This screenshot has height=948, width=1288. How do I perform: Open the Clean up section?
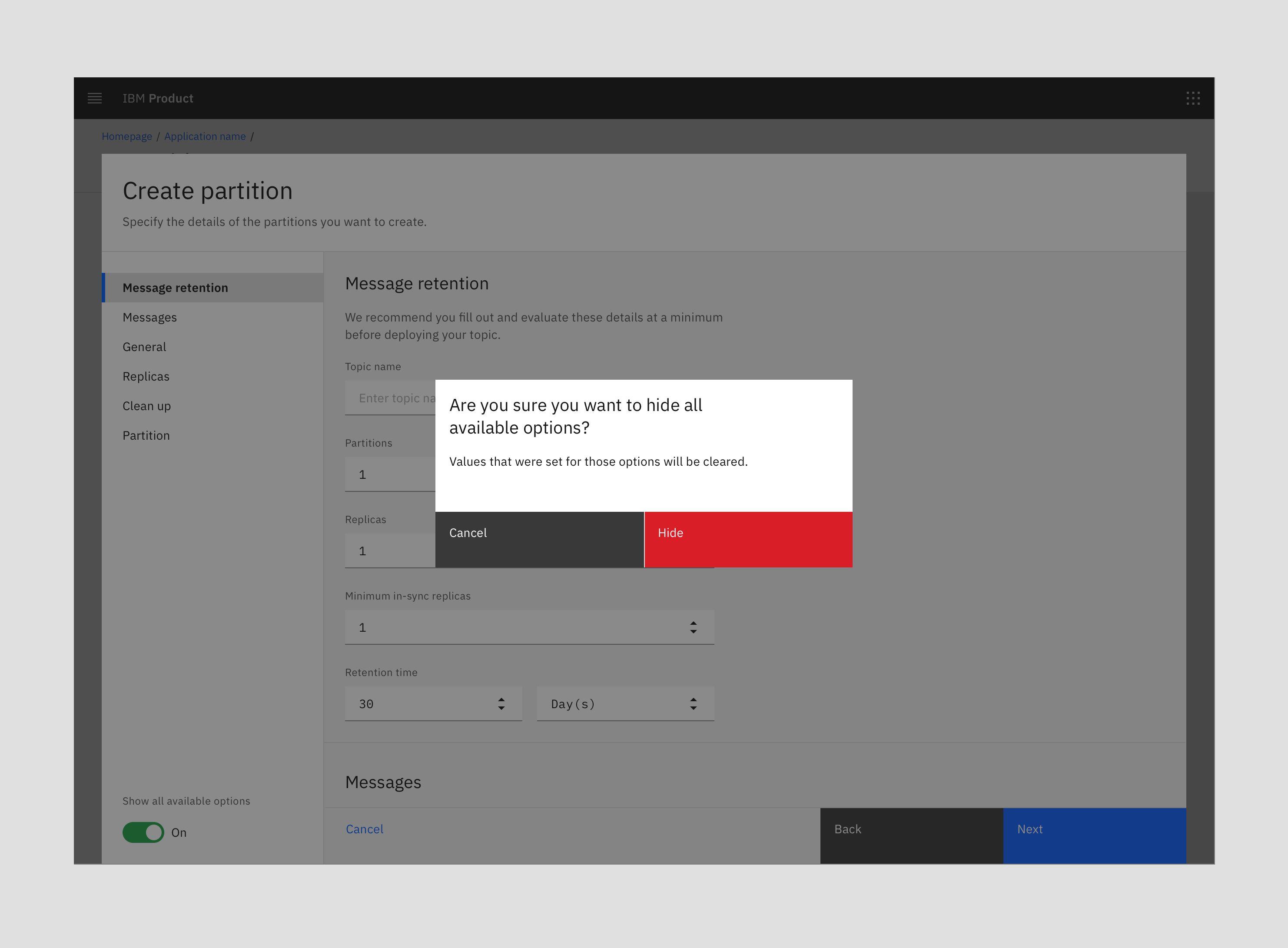(x=146, y=406)
